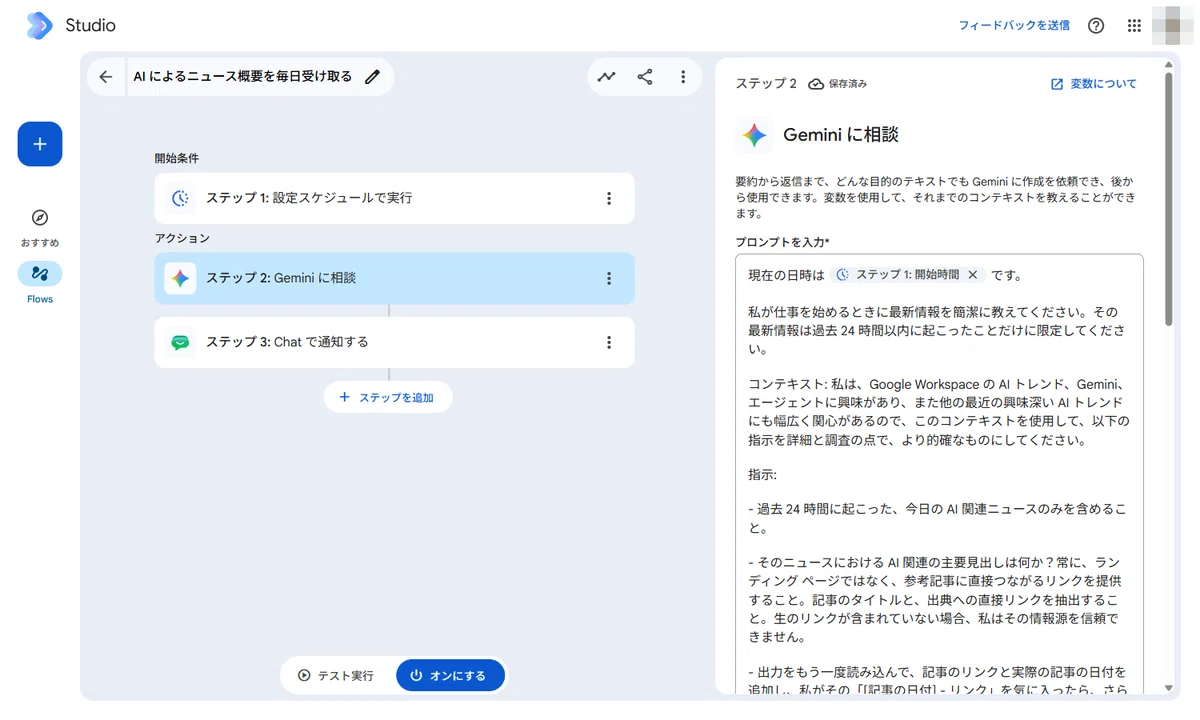Open おすすめ compass icon

click(40, 218)
